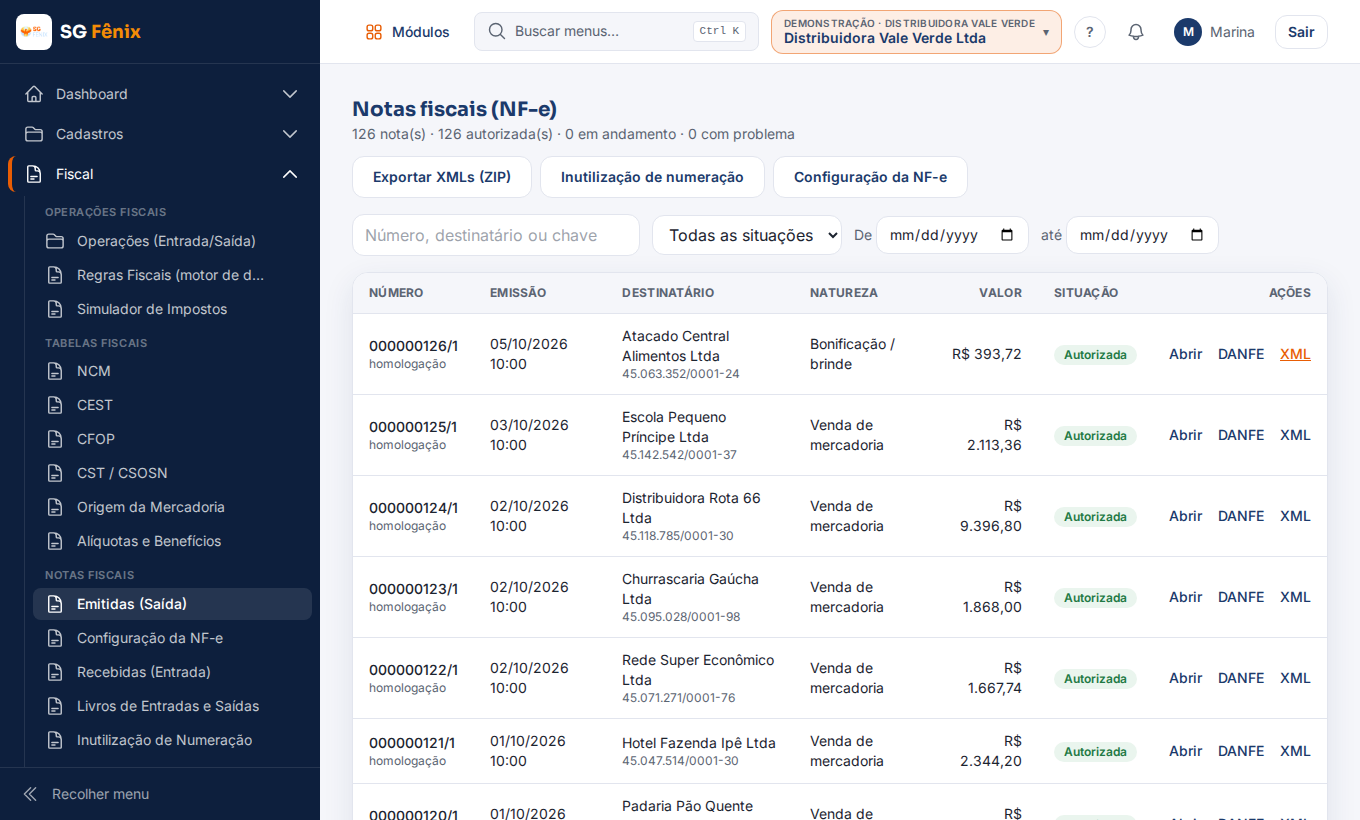Image resolution: width=1360 pixels, height=820 pixels.
Task: Click destinatário Rede Super Econômico Ltda
Action: (x=698, y=670)
